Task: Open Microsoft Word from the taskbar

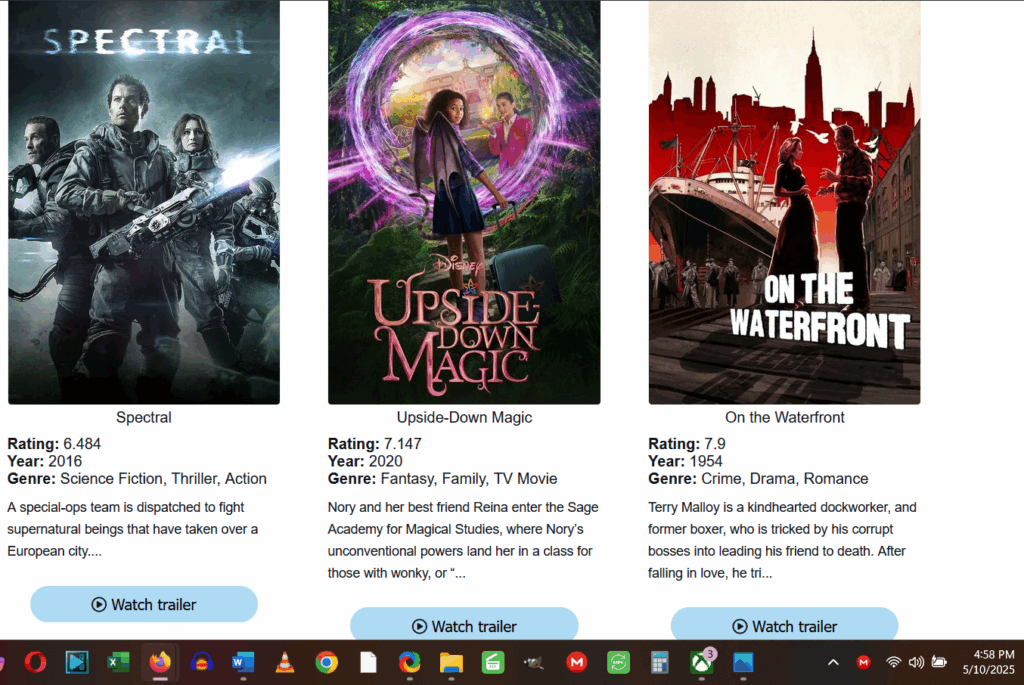Action: (x=243, y=662)
